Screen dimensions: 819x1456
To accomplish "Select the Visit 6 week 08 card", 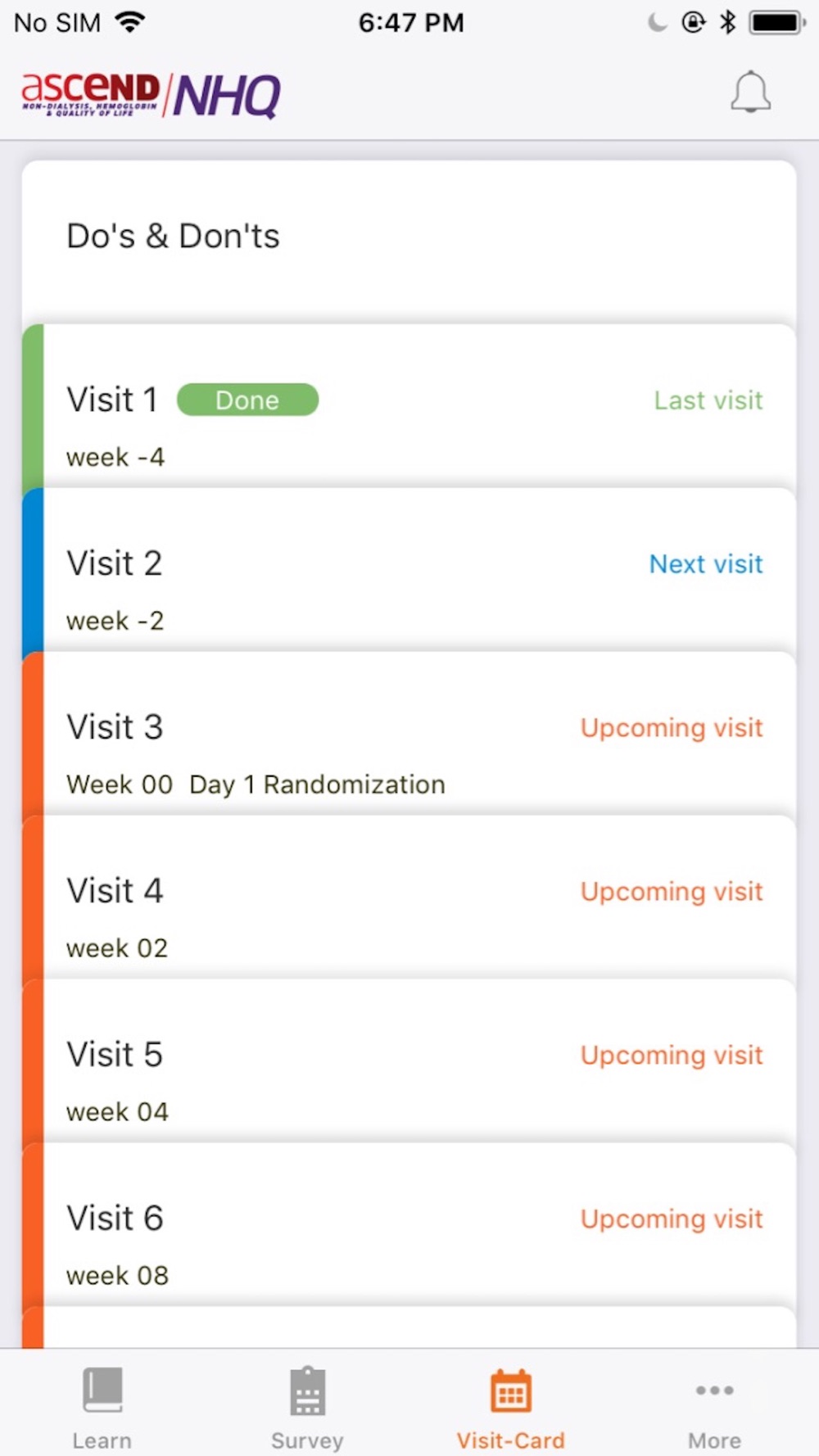I will point(409,1225).
